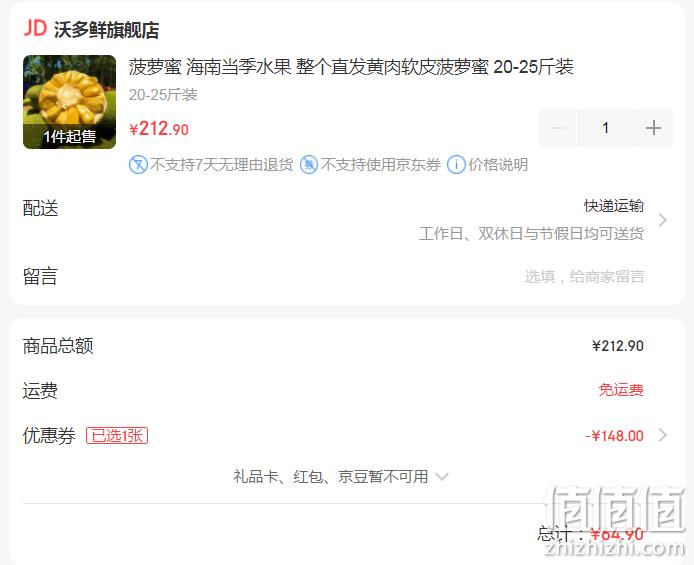Click the no 7-day return icon
This screenshot has height=565, width=694.
tap(138, 165)
